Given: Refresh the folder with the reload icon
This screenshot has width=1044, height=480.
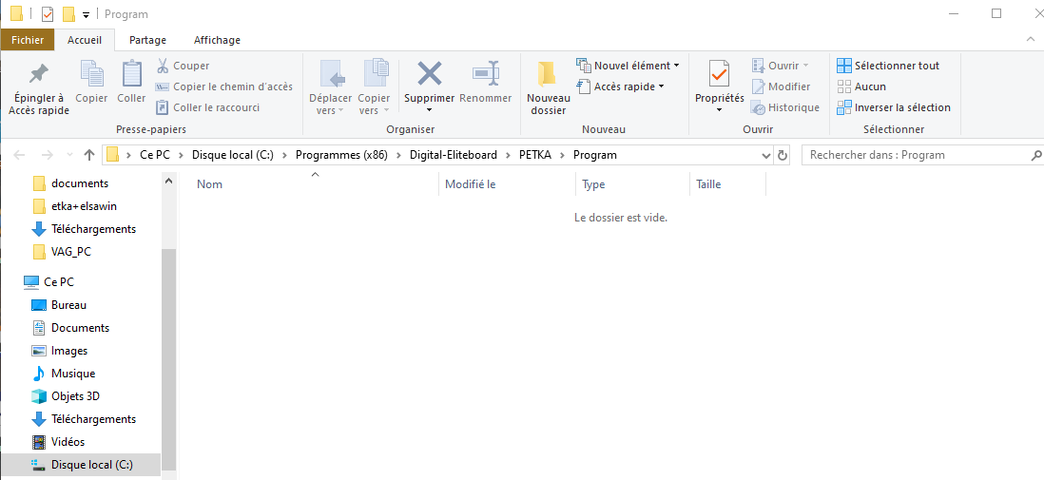Looking at the screenshot, I should (782, 155).
